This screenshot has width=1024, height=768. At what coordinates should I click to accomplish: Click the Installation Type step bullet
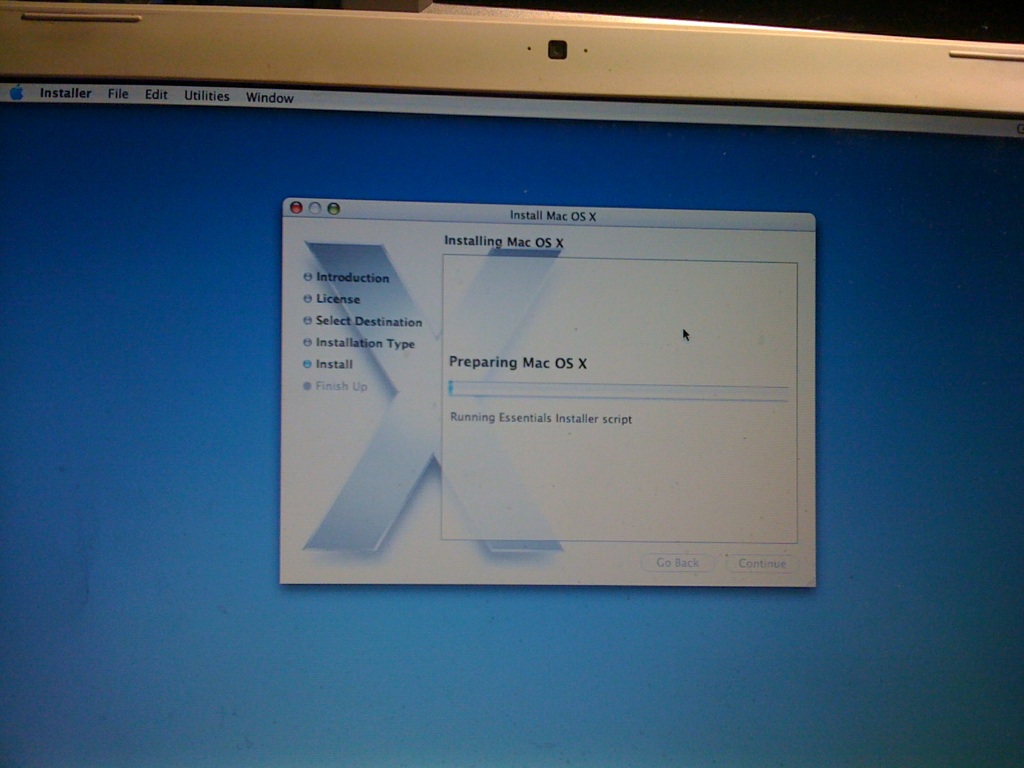tap(308, 343)
